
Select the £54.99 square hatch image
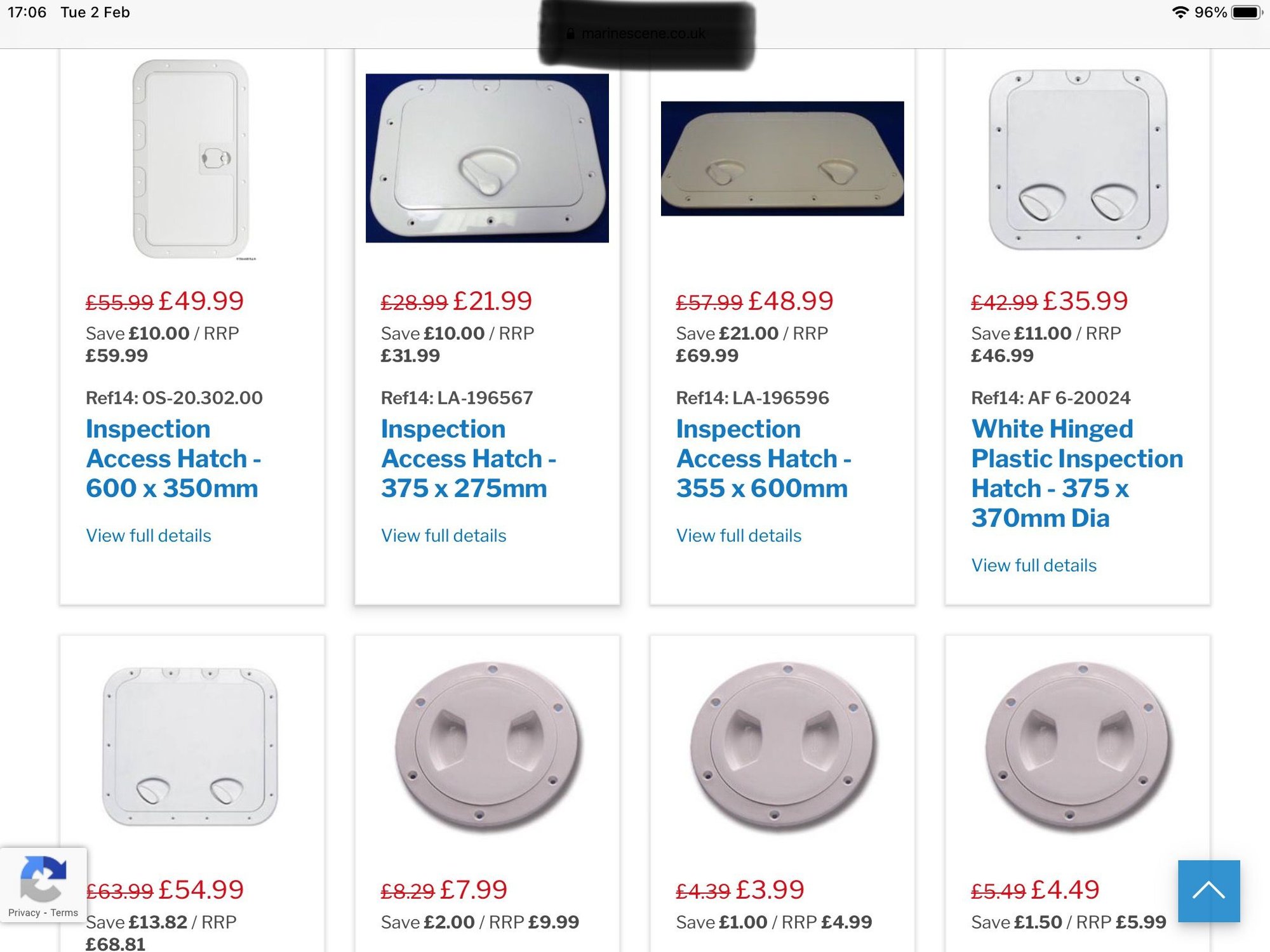click(190, 746)
